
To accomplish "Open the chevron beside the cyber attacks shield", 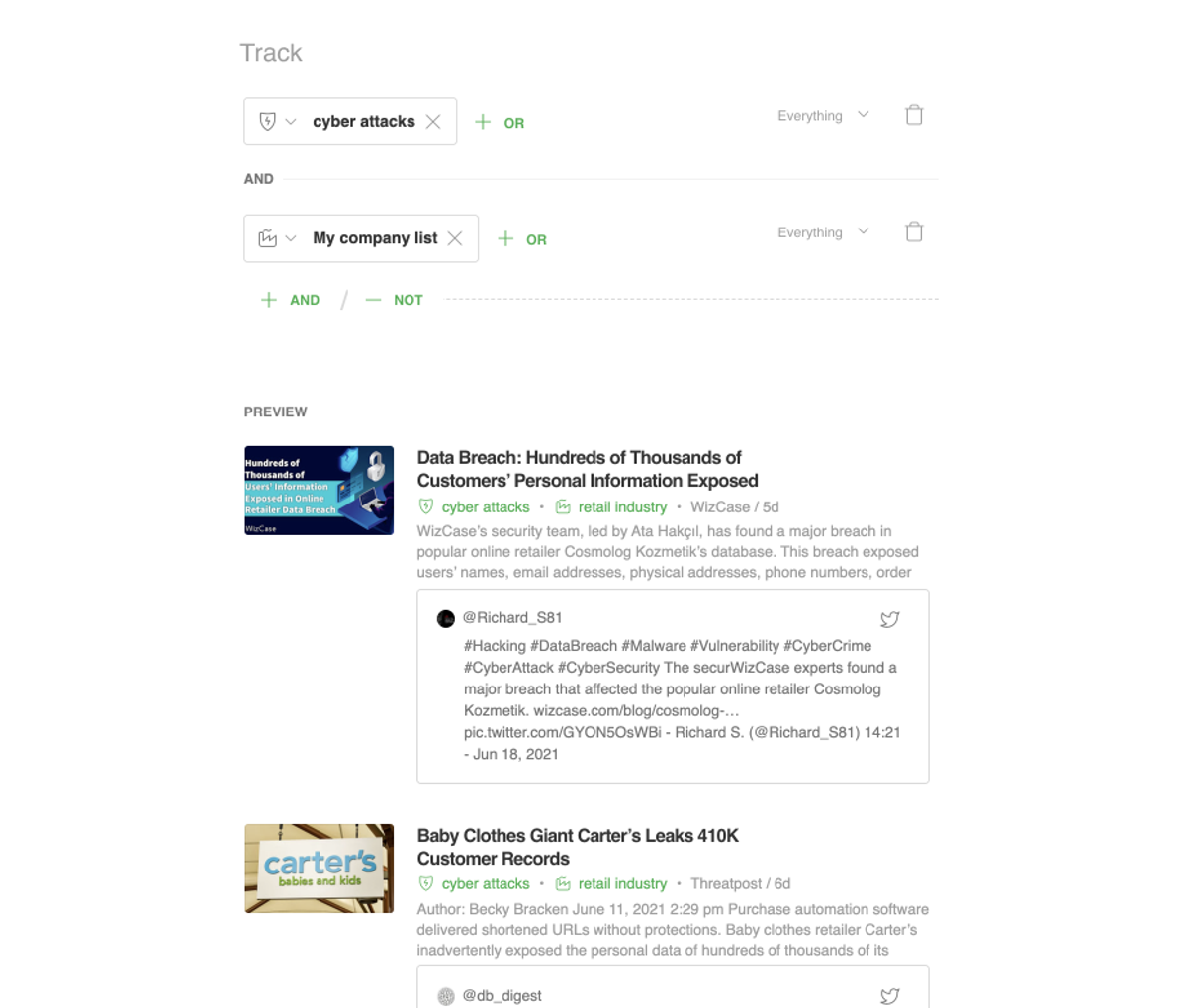I will (291, 122).
